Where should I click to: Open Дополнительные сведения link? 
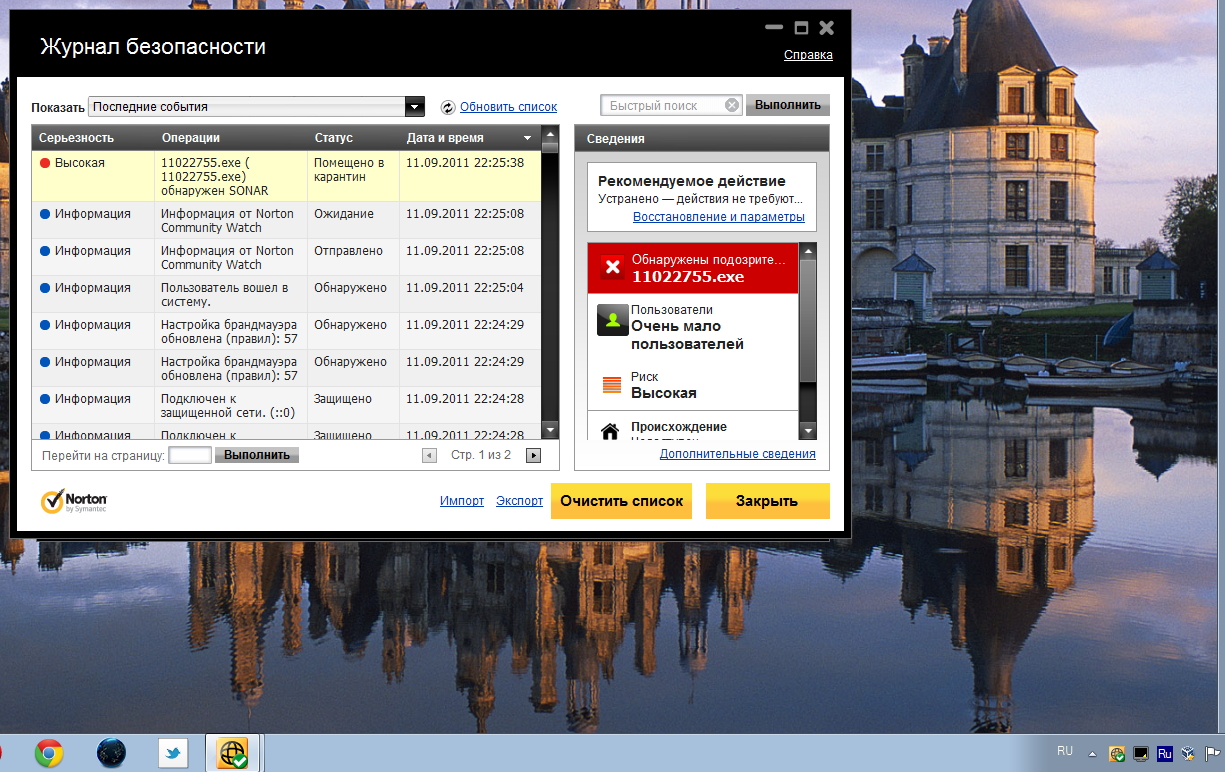(x=738, y=454)
